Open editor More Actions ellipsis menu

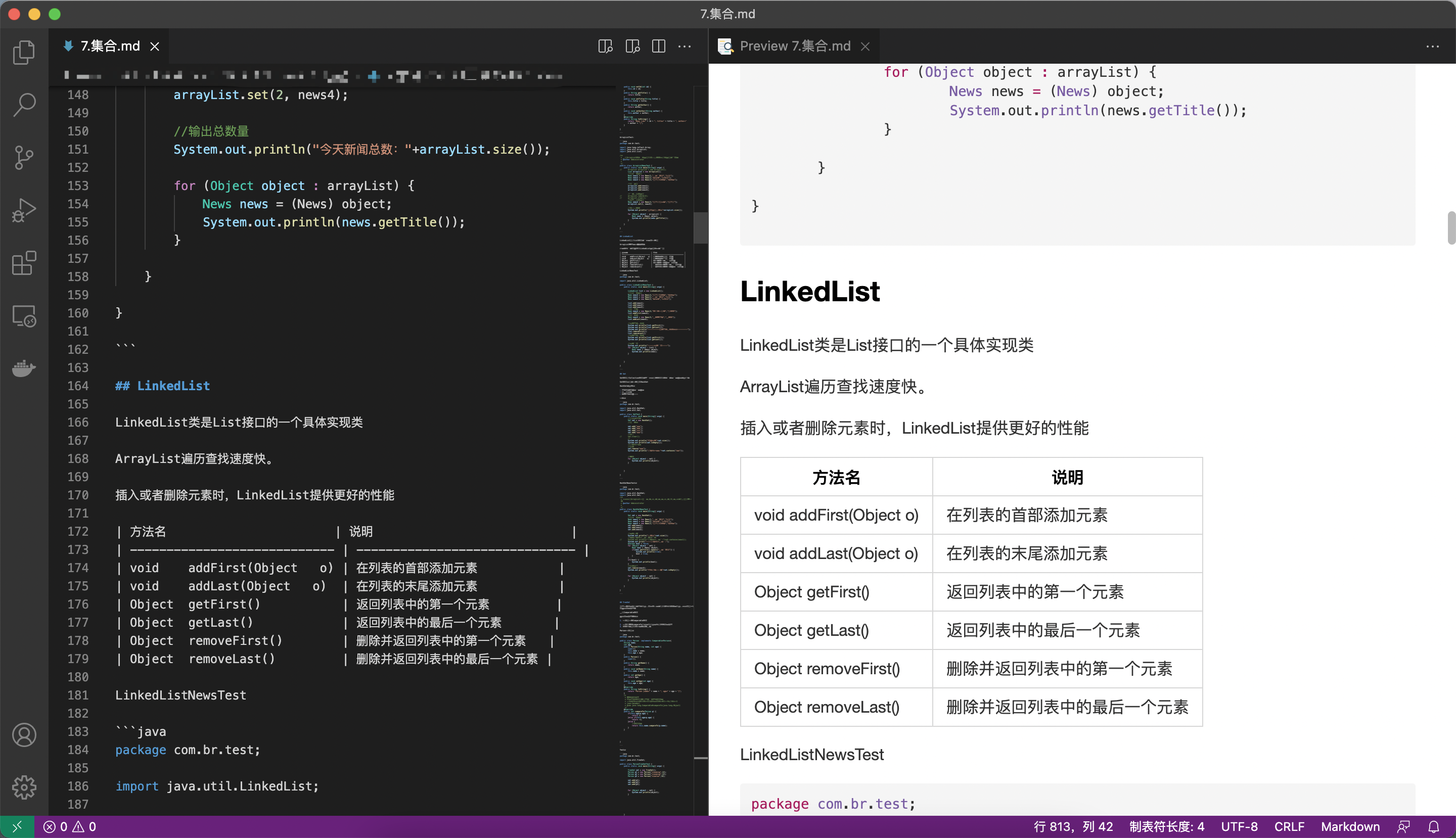[x=685, y=46]
